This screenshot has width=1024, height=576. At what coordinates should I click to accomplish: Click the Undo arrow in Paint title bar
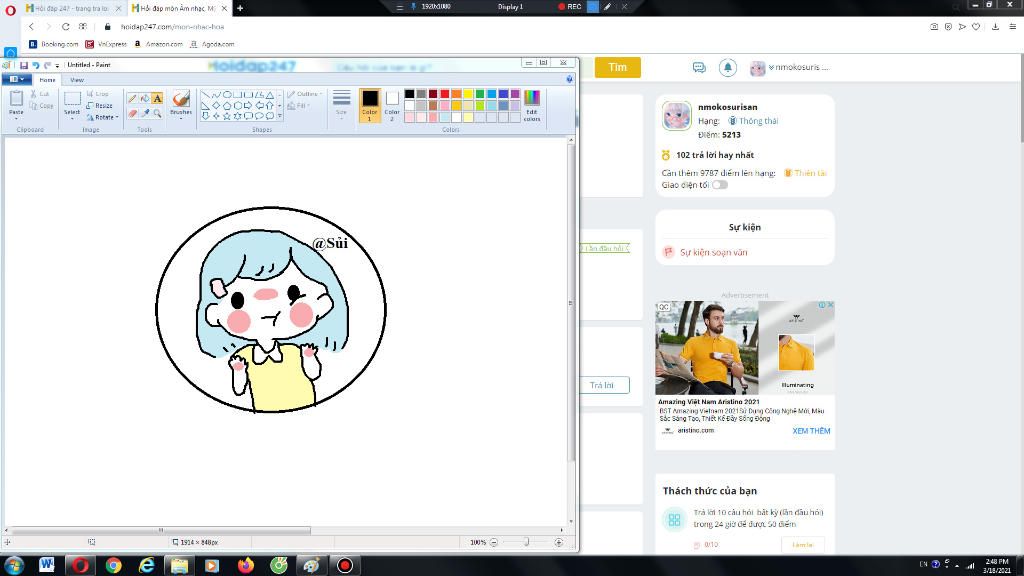coord(36,65)
